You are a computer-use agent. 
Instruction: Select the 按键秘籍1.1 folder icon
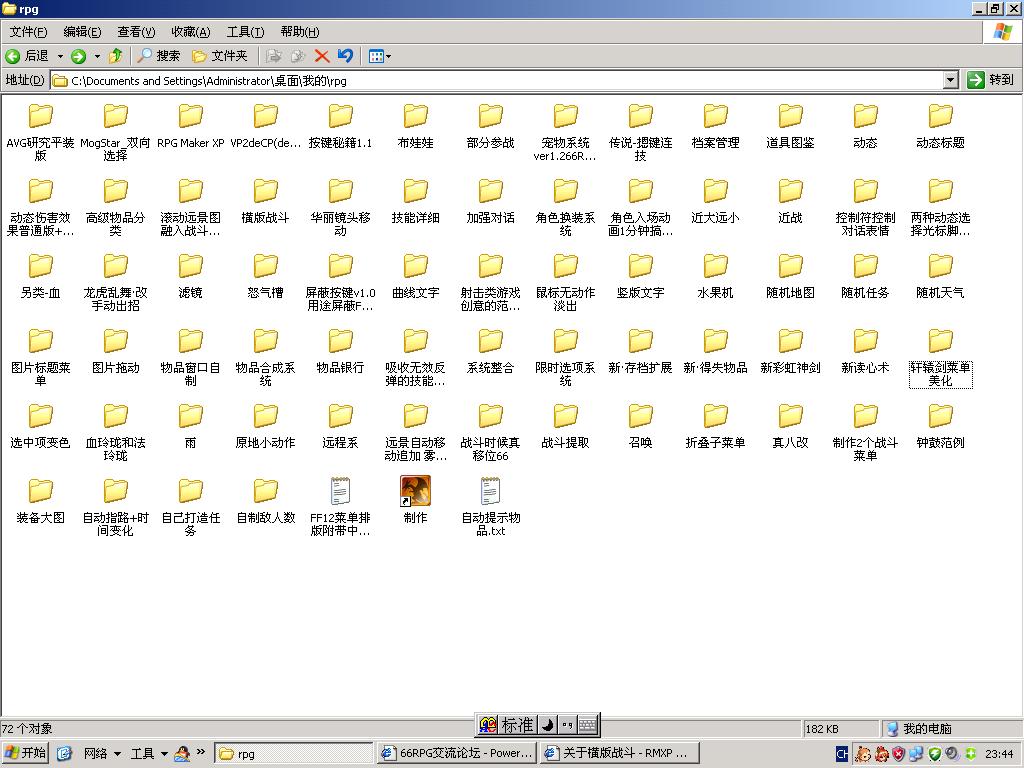[340, 116]
